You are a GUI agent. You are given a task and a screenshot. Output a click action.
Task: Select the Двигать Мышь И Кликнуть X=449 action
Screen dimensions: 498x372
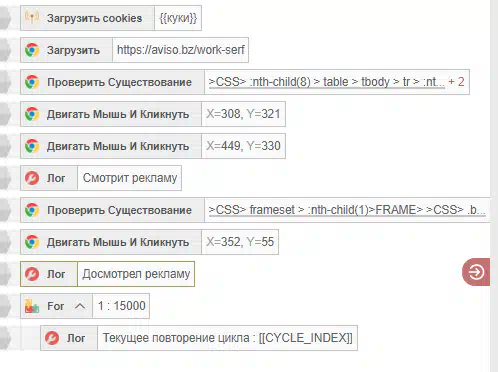[x=153, y=146]
